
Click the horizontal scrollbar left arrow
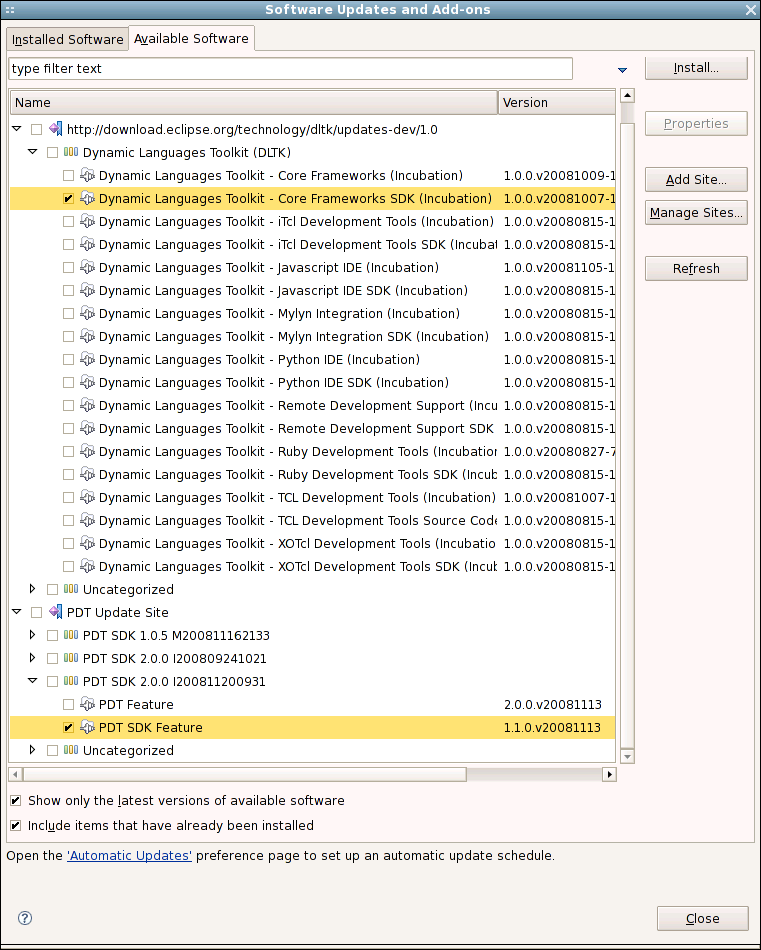(16, 774)
